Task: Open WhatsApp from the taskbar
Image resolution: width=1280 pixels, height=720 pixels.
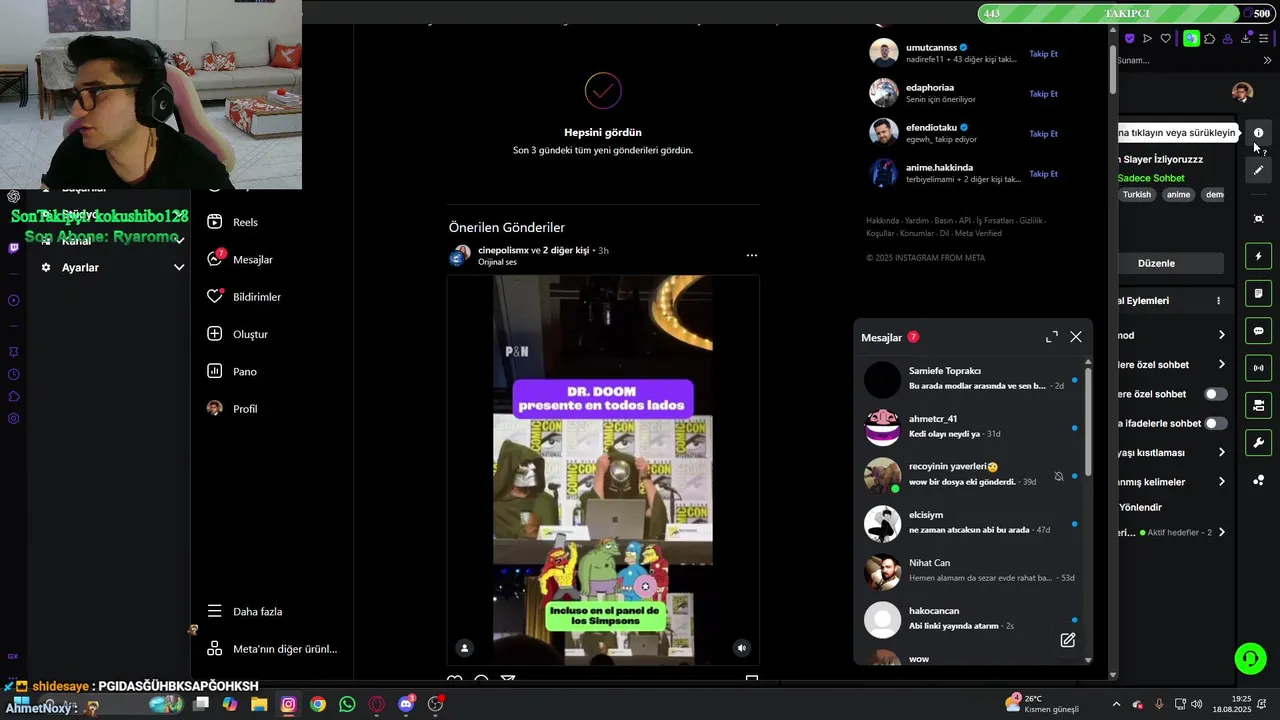Action: (x=347, y=704)
